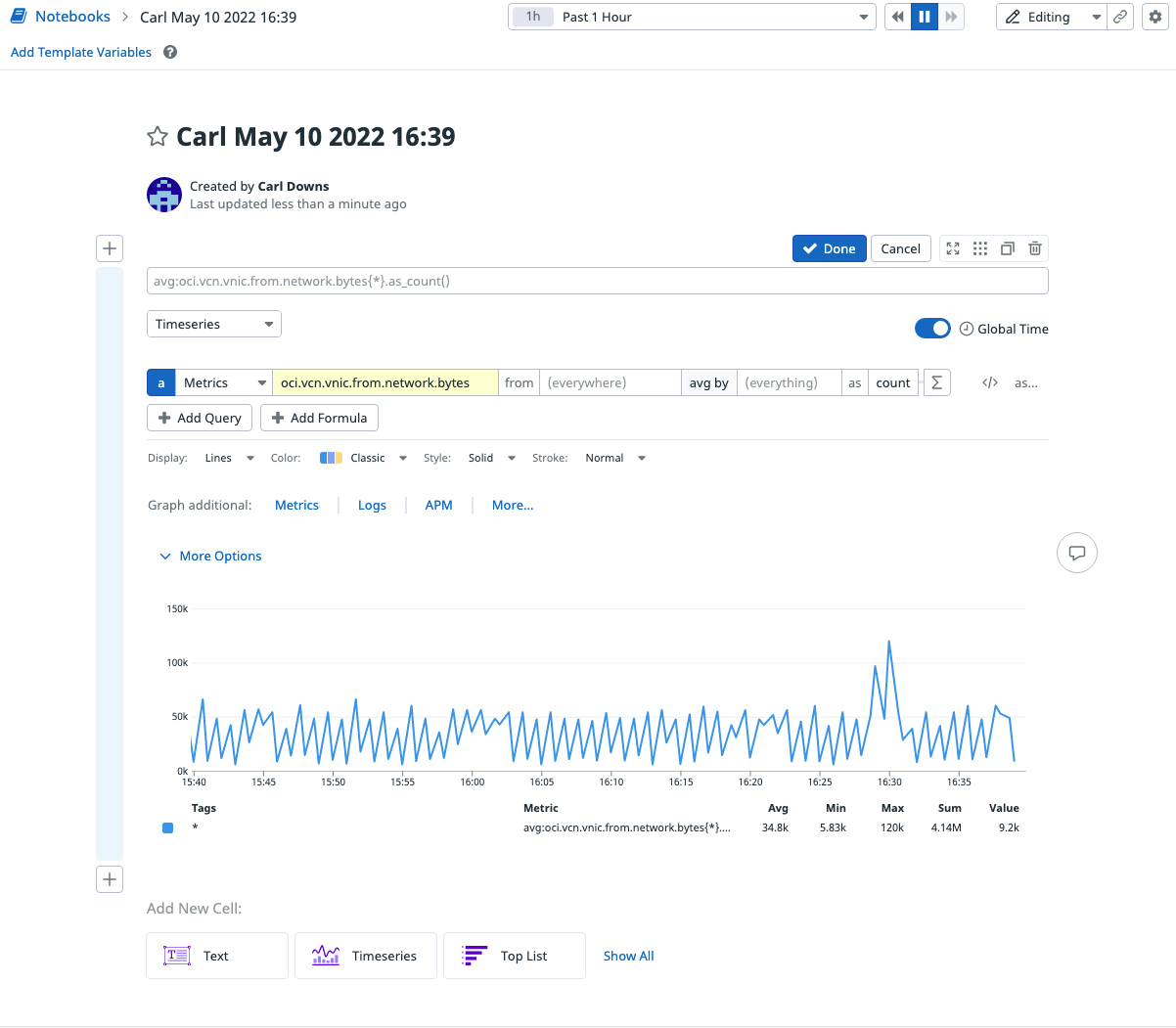The image size is (1176, 1028).
Task: Collapse the More Options section
Action: tap(209, 556)
